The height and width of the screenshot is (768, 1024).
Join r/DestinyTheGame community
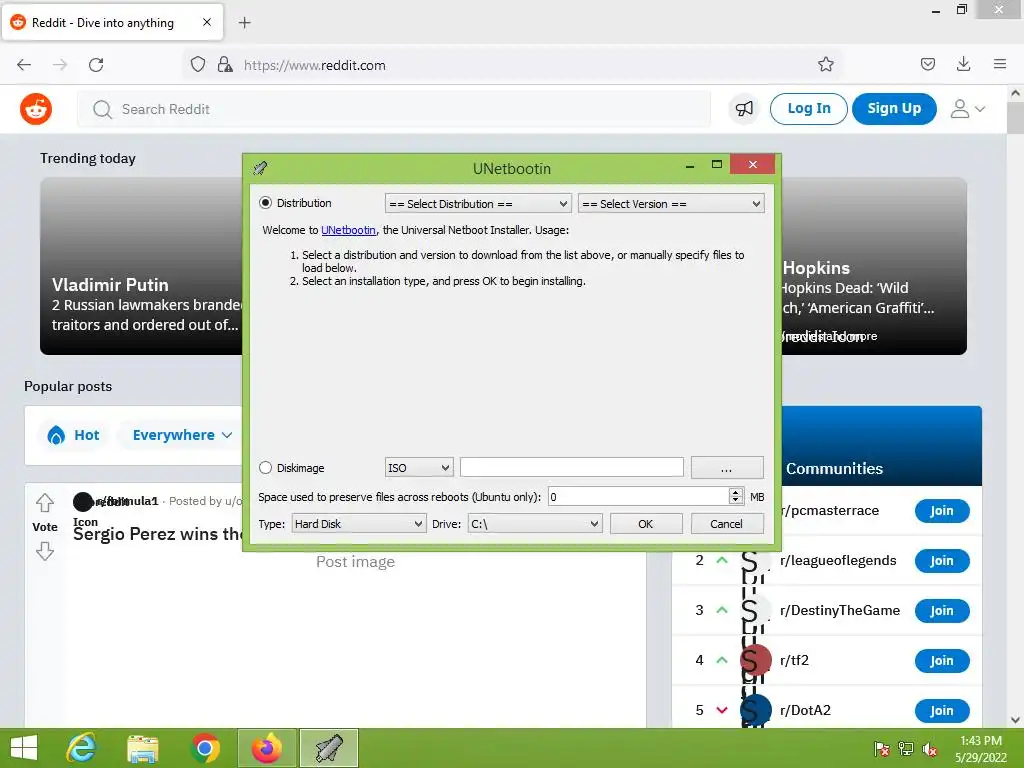[942, 611]
